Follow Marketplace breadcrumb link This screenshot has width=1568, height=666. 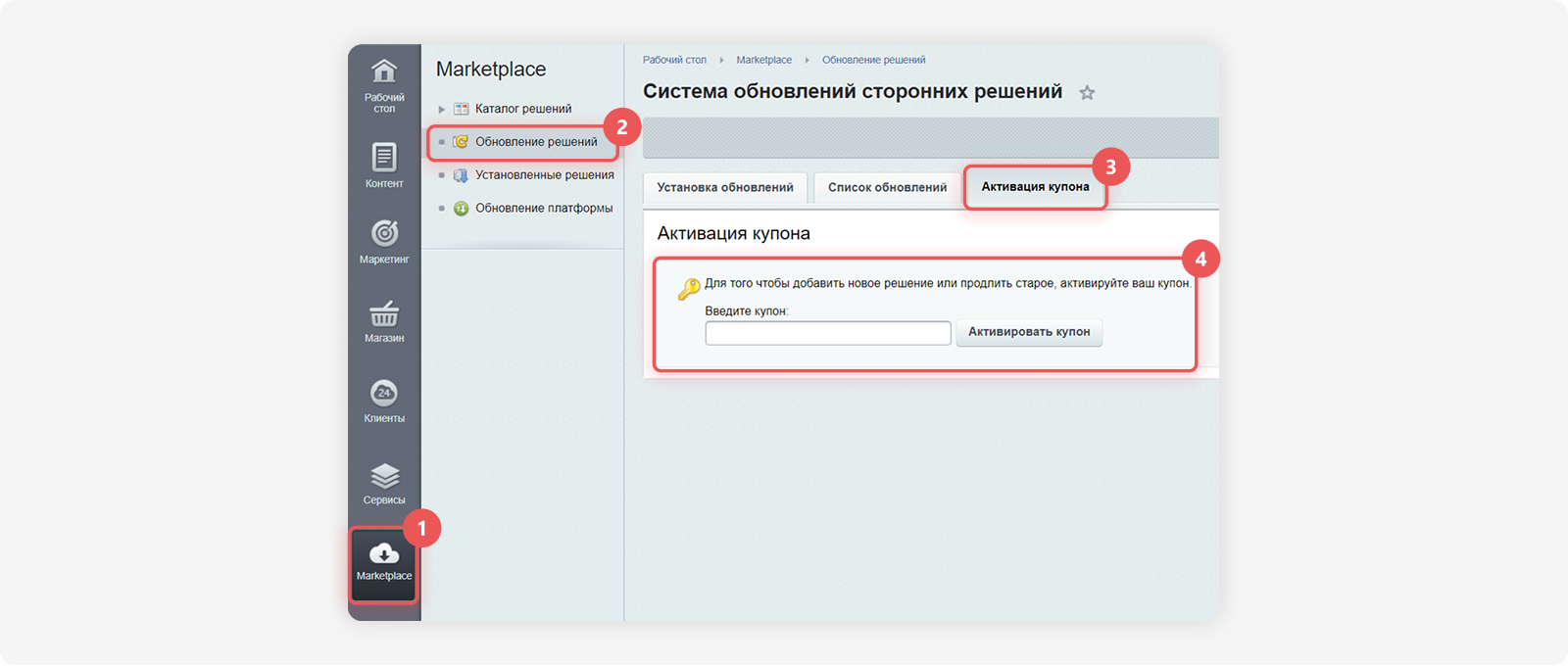pyautogui.click(x=764, y=60)
